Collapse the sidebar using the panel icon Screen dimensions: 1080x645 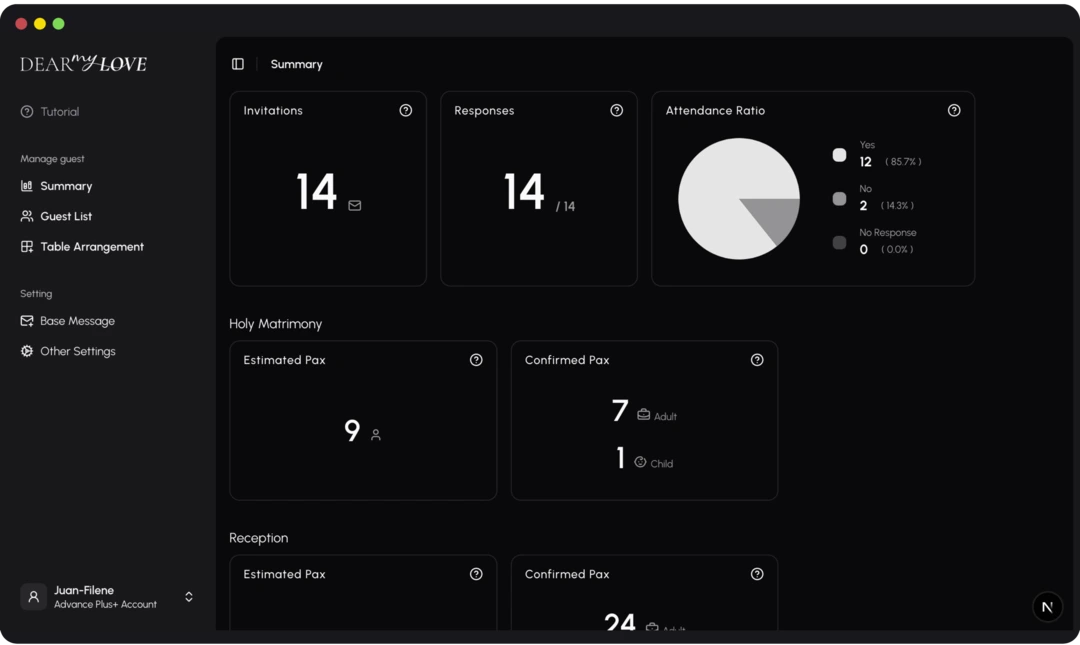point(237,63)
